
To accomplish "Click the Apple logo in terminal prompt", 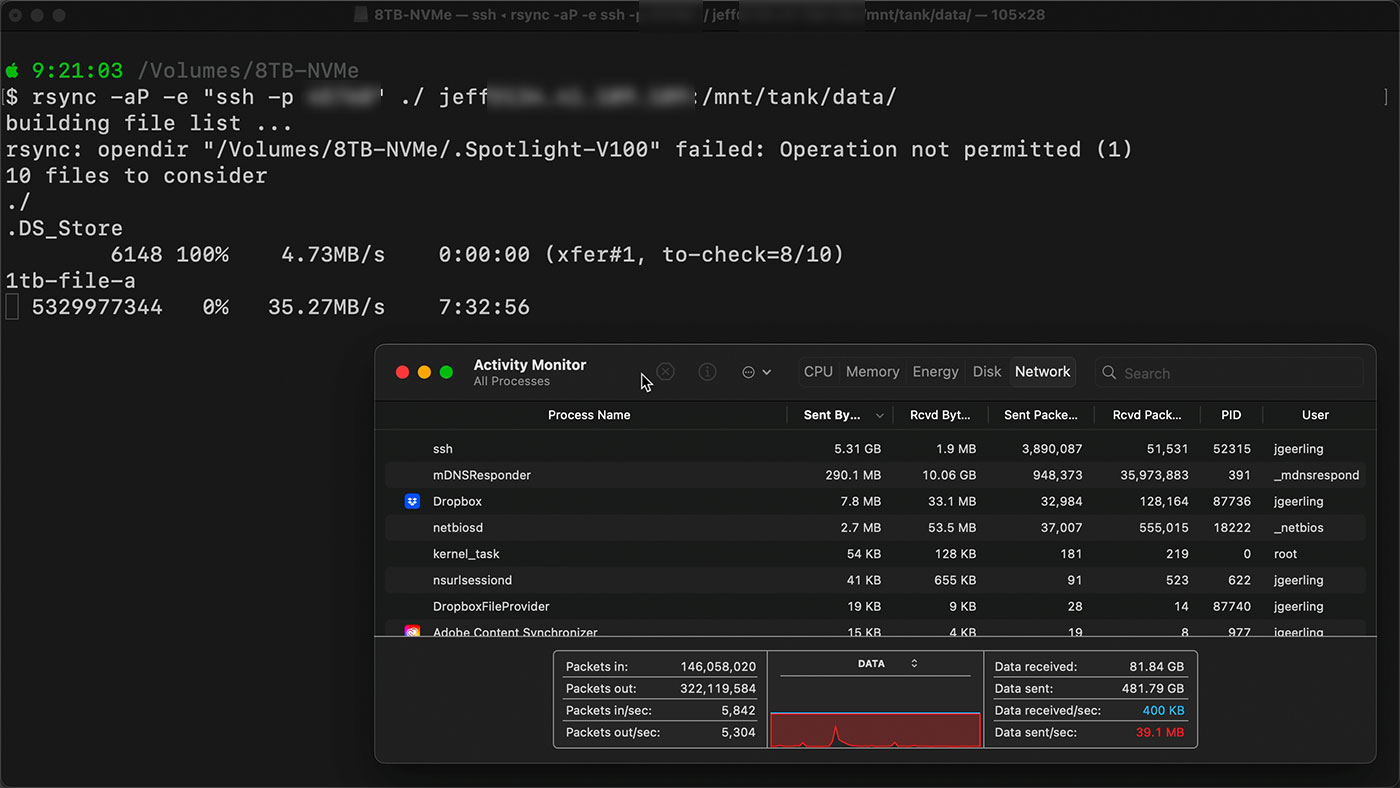I will [12, 71].
